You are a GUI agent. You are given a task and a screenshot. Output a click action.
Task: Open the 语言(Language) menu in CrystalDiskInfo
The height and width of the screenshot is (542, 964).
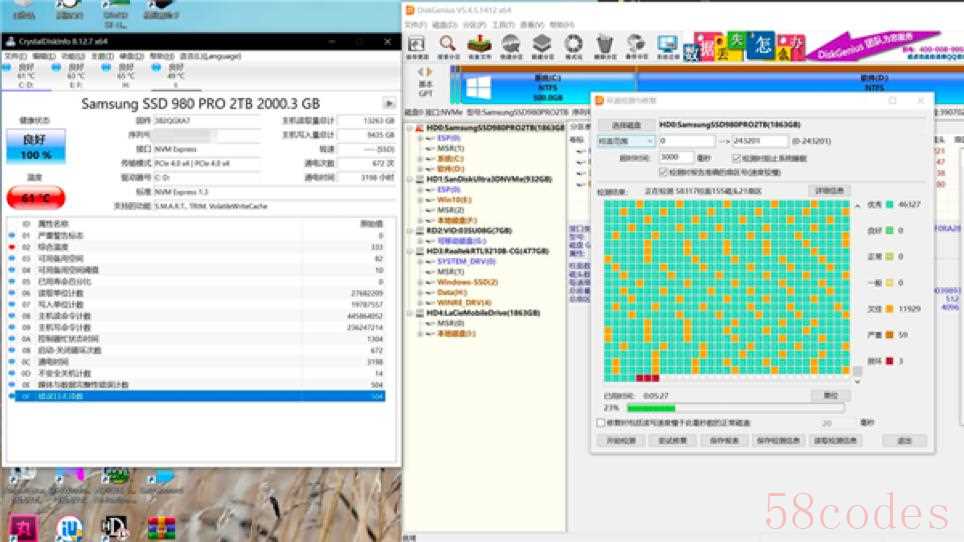(210, 56)
